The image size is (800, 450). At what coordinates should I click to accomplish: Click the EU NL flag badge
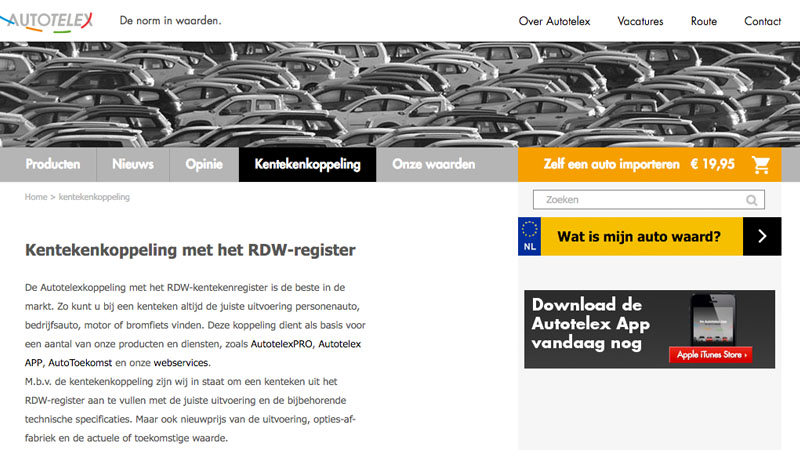click(530, 236)
